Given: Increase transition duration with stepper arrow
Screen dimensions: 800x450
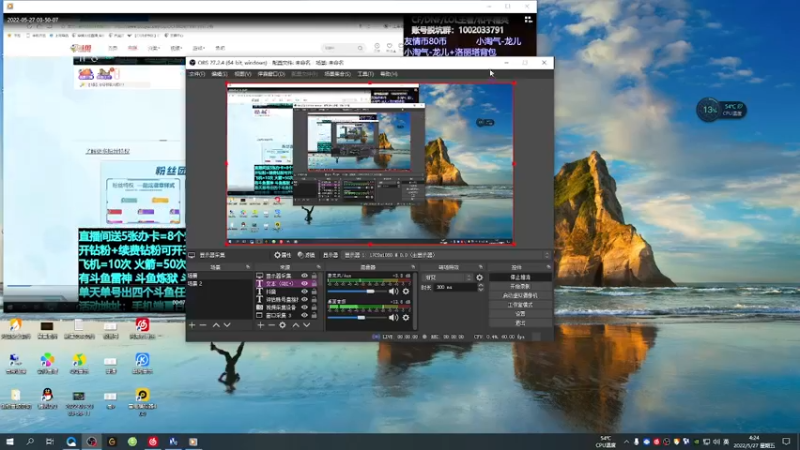Looking at the screenshot, I should tap(480, 286).
